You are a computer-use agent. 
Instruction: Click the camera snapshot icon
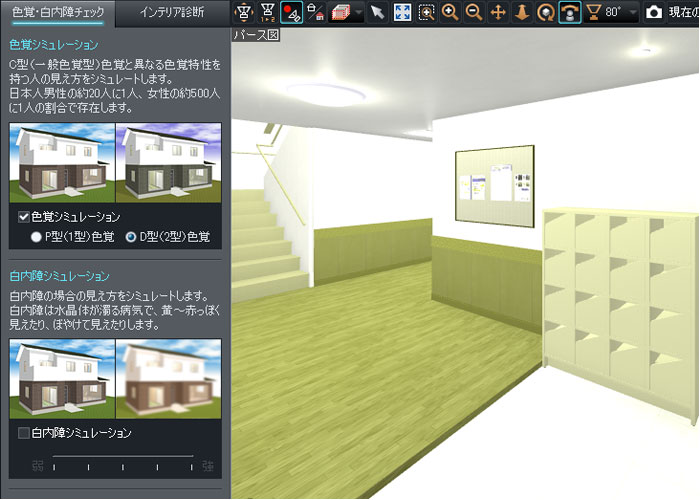pyautogui.click(x=654, y=12)
